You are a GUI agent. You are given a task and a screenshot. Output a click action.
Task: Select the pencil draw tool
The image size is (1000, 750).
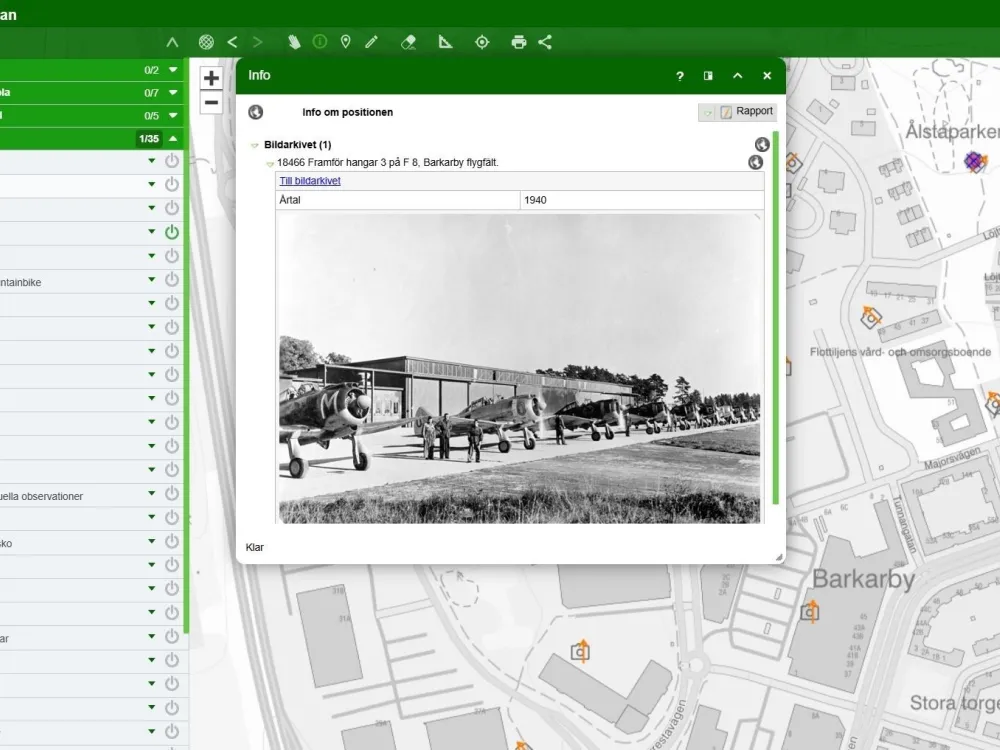click(371, 42)
